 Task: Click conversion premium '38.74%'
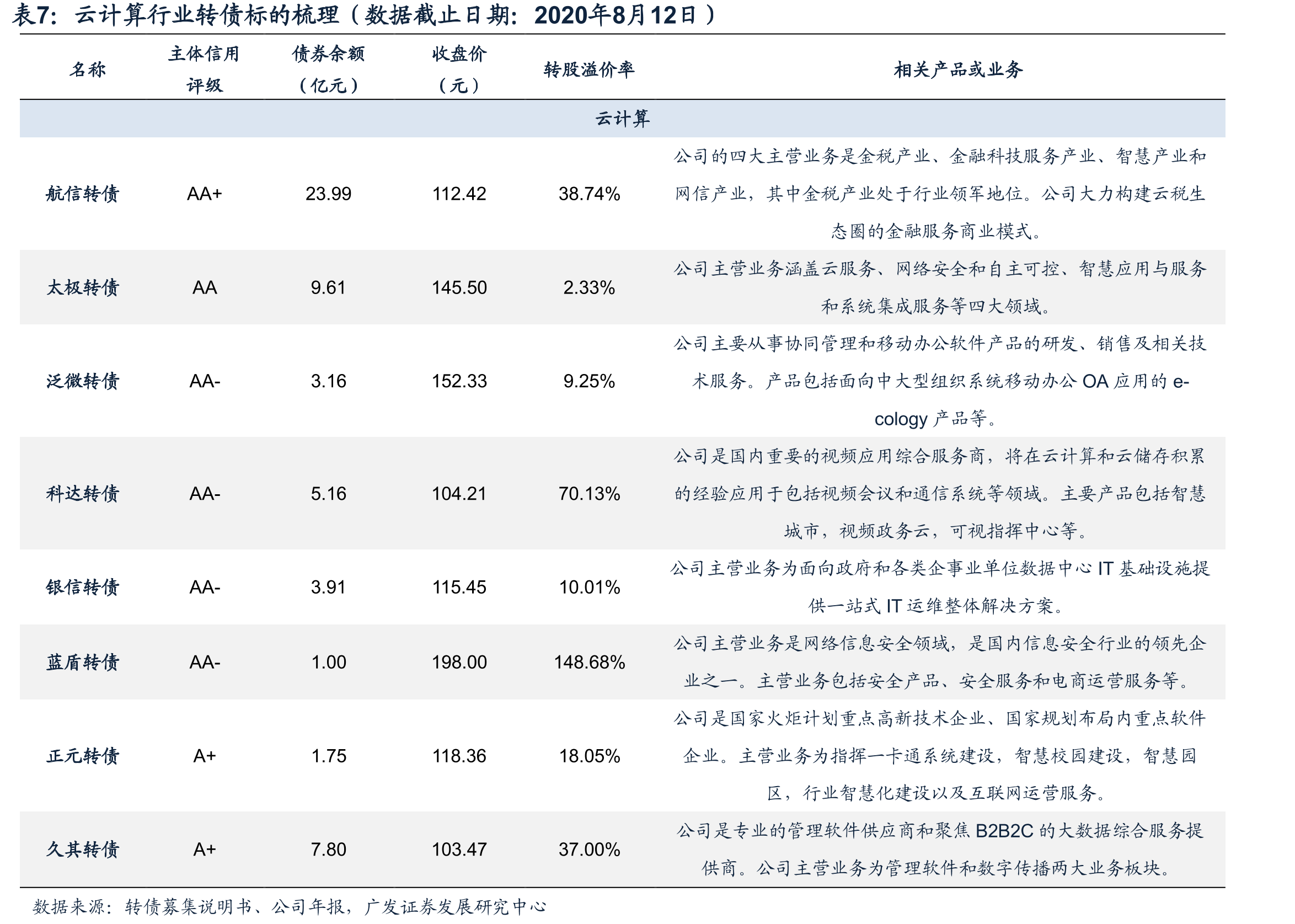589,194
